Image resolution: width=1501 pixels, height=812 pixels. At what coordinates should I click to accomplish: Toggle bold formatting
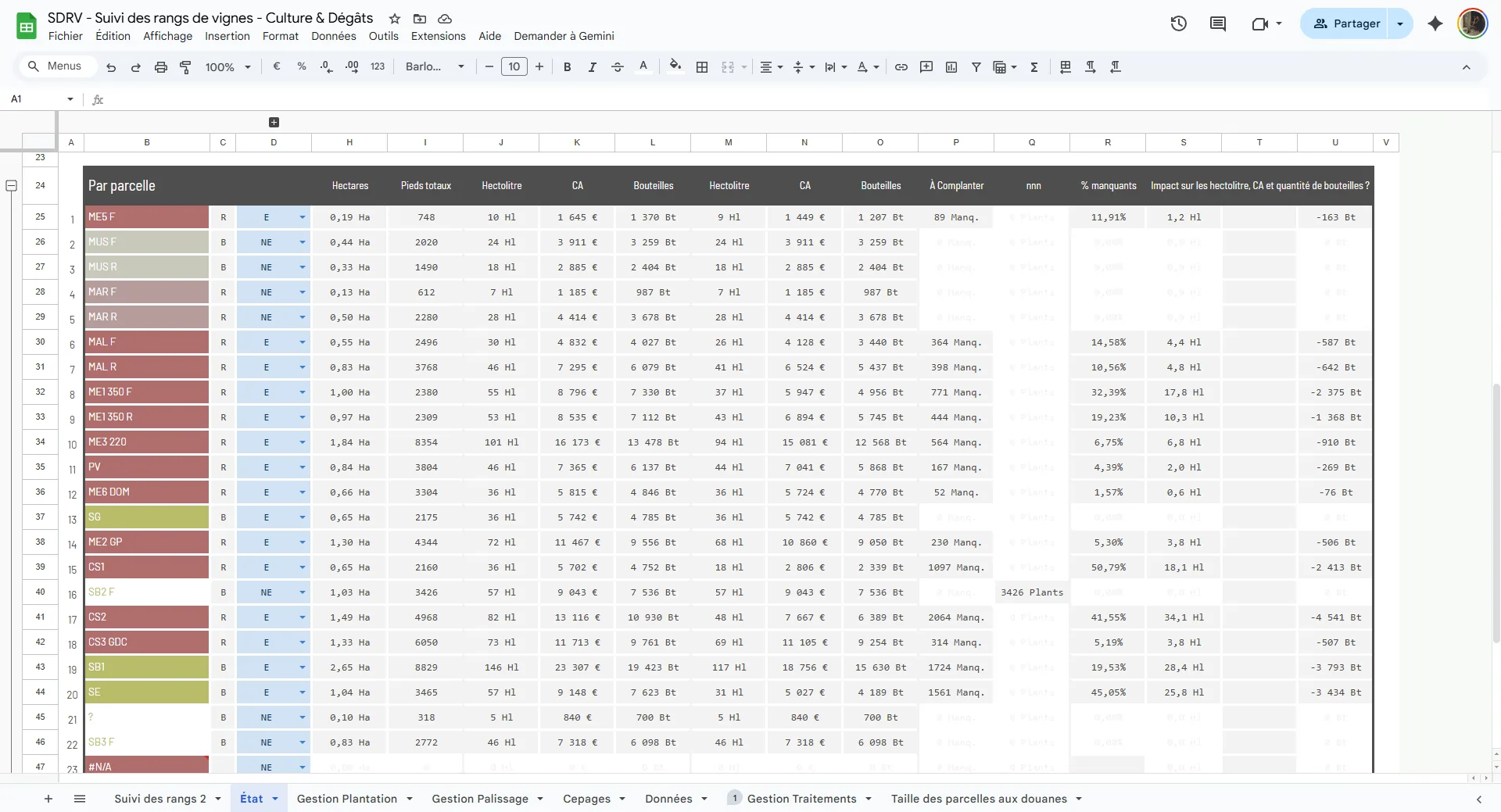pyautogui.click(x=567, y=67)
